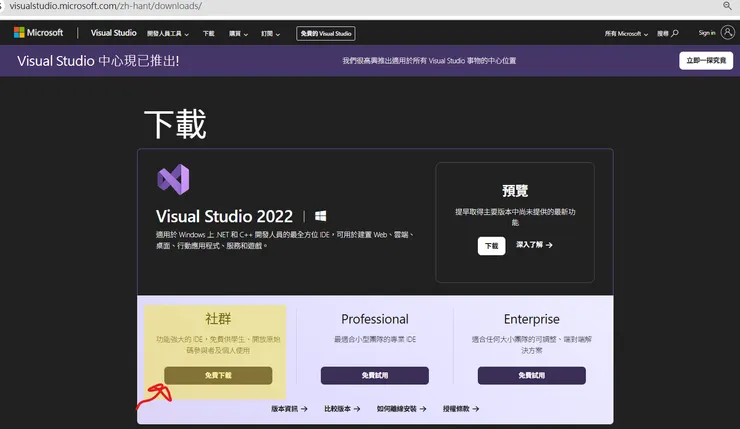Click the 立即一探究竟 banner button
Image resolution: width=740 pixels, height=429 pixels.
(706, 60)
